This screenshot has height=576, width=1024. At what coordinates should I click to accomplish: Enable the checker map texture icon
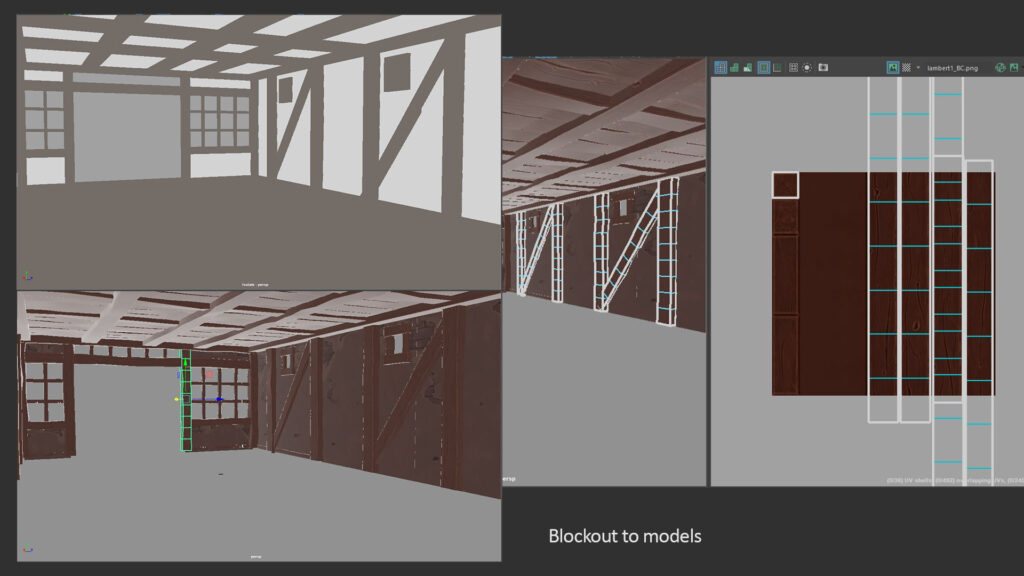click(x=906, y=67)
